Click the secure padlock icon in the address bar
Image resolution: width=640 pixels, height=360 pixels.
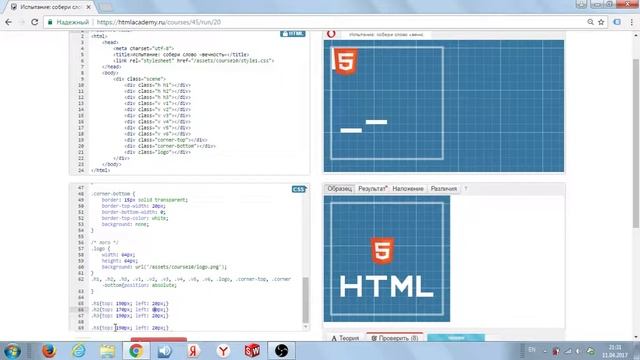click(50, 22)
